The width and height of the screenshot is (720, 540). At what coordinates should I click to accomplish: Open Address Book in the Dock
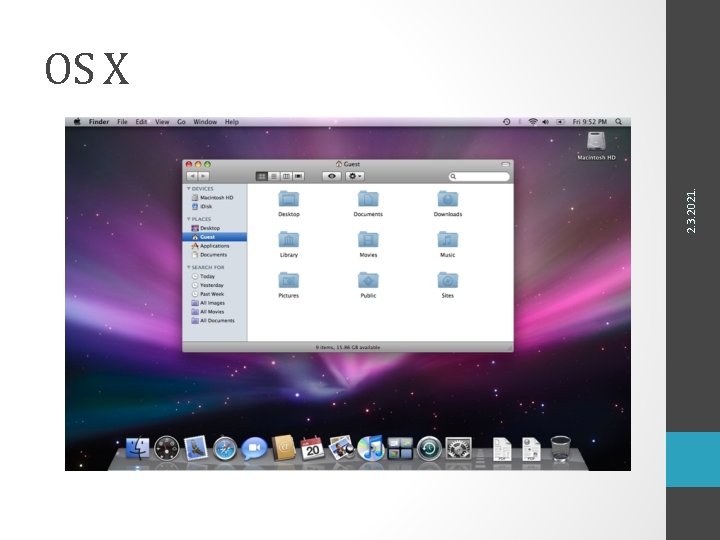tap(283, 448)
